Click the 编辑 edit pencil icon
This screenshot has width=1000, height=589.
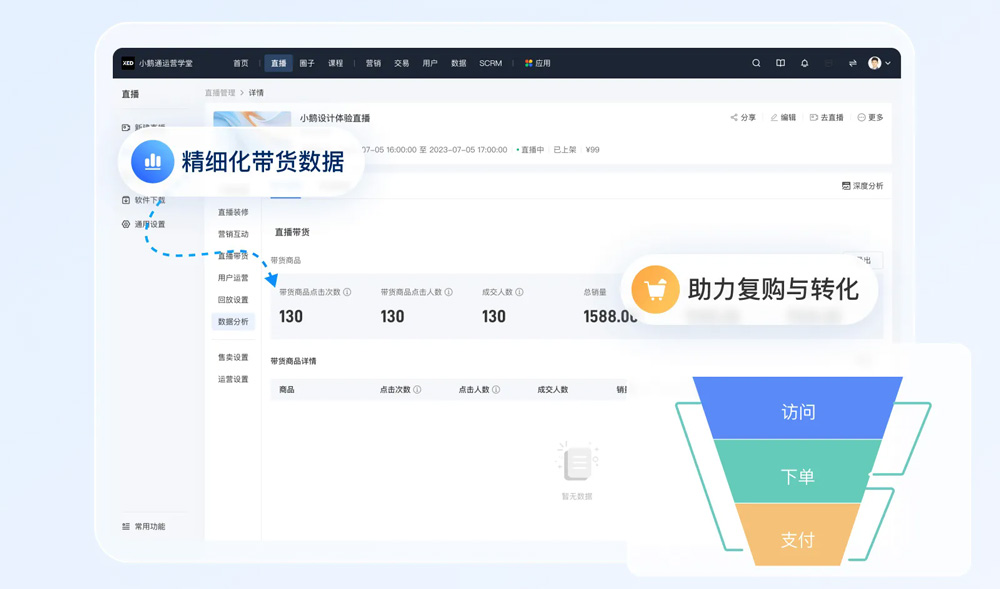(776, 117)
